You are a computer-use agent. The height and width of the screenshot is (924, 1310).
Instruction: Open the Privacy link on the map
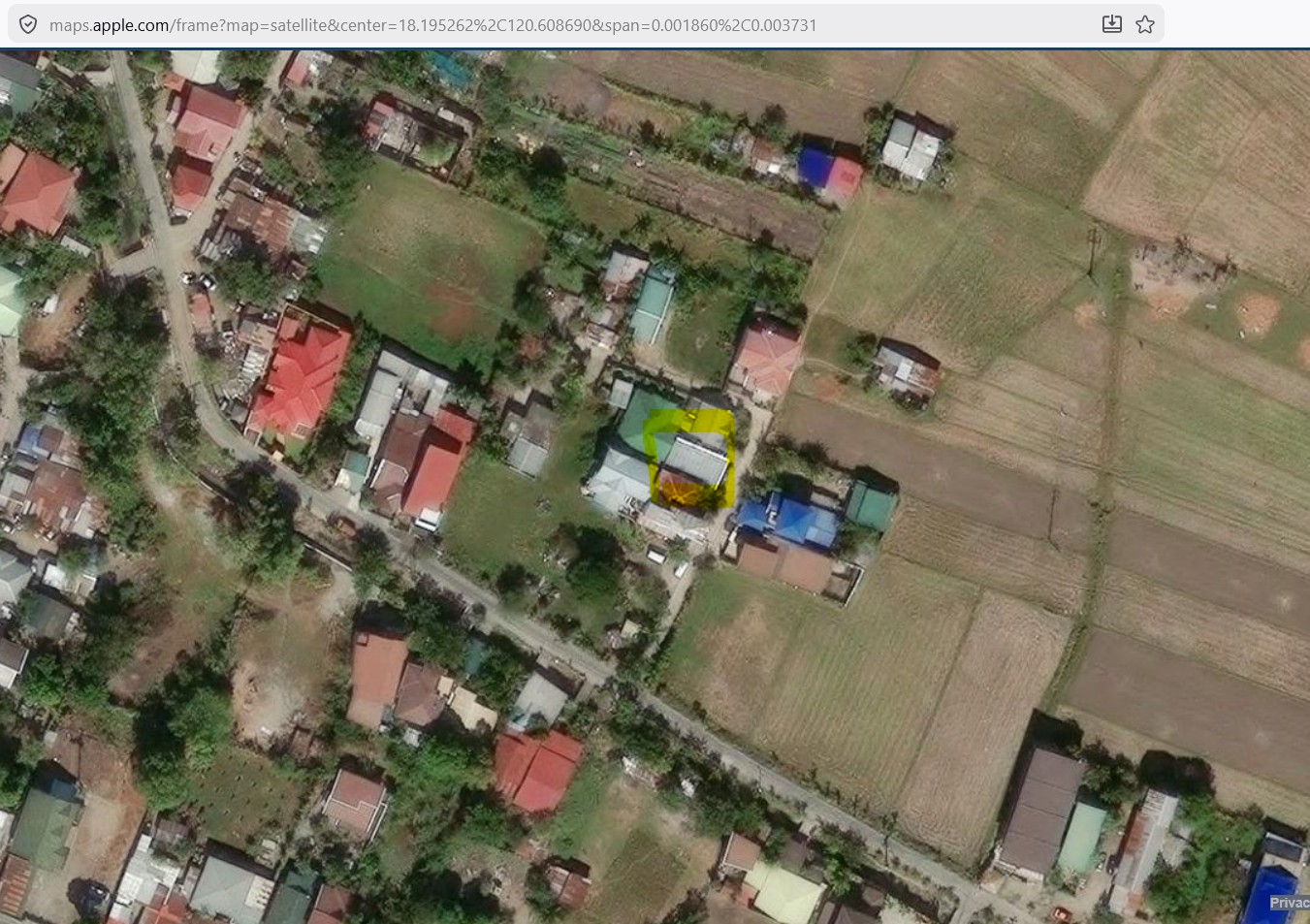(1289, 903)
